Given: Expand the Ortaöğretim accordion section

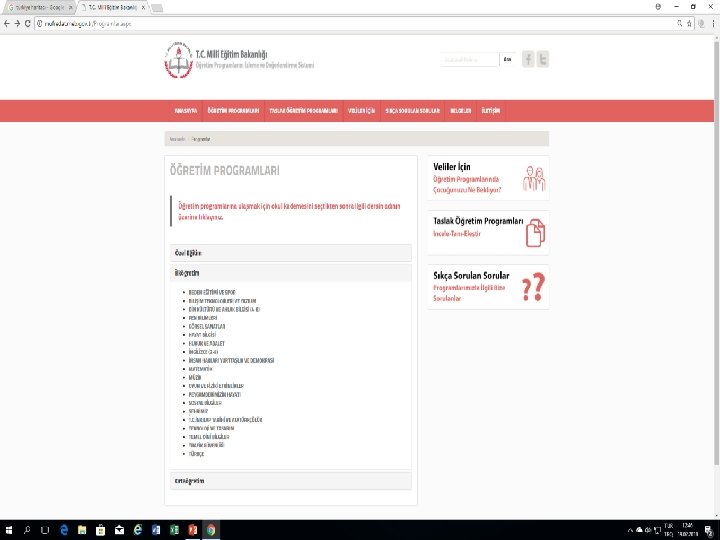Looking at the screenshot, I should 291,481.
